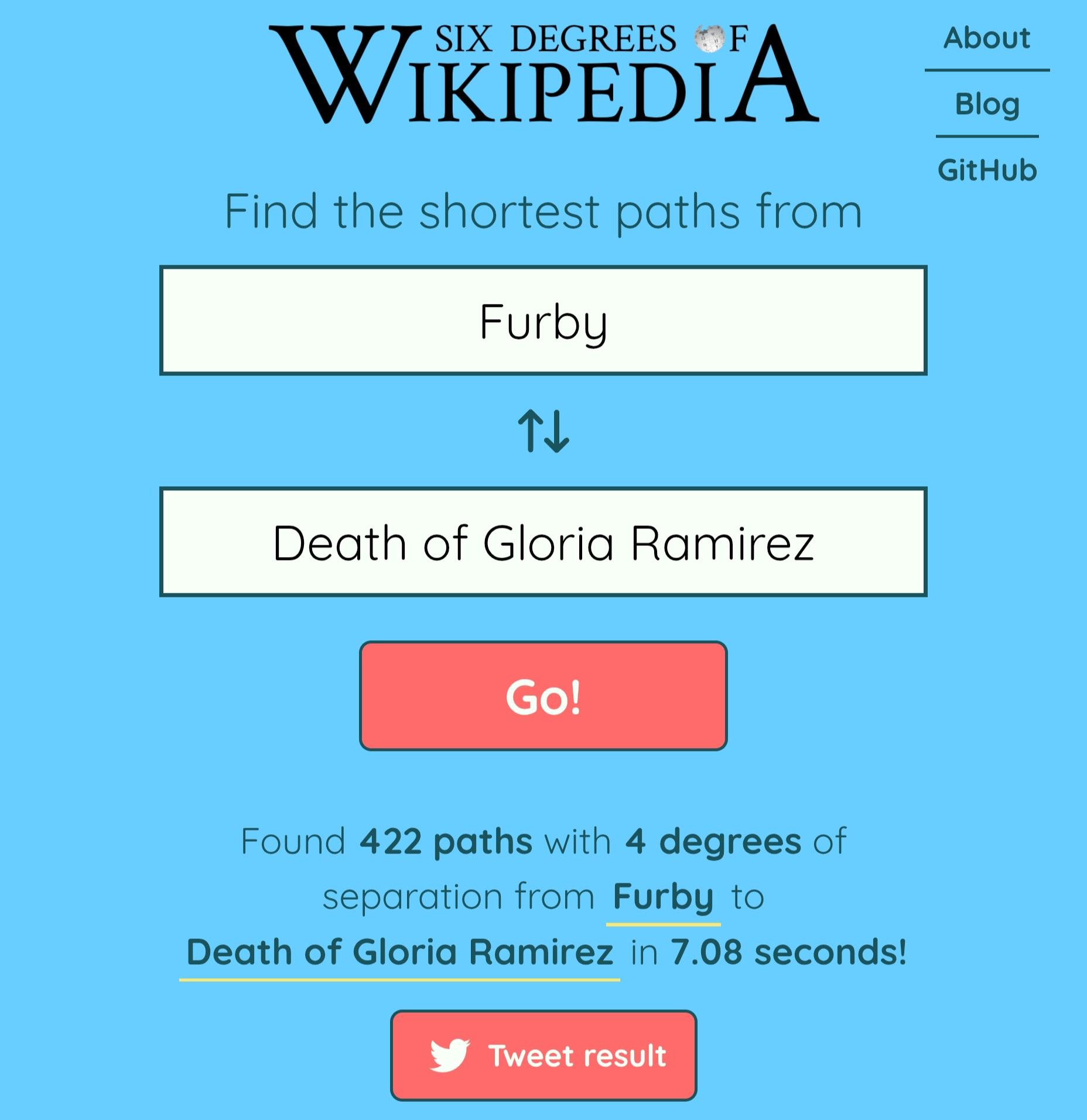This screenshot has width=1087, height=1120.
Task: Go to the Blog link
Action: (987, 104)
